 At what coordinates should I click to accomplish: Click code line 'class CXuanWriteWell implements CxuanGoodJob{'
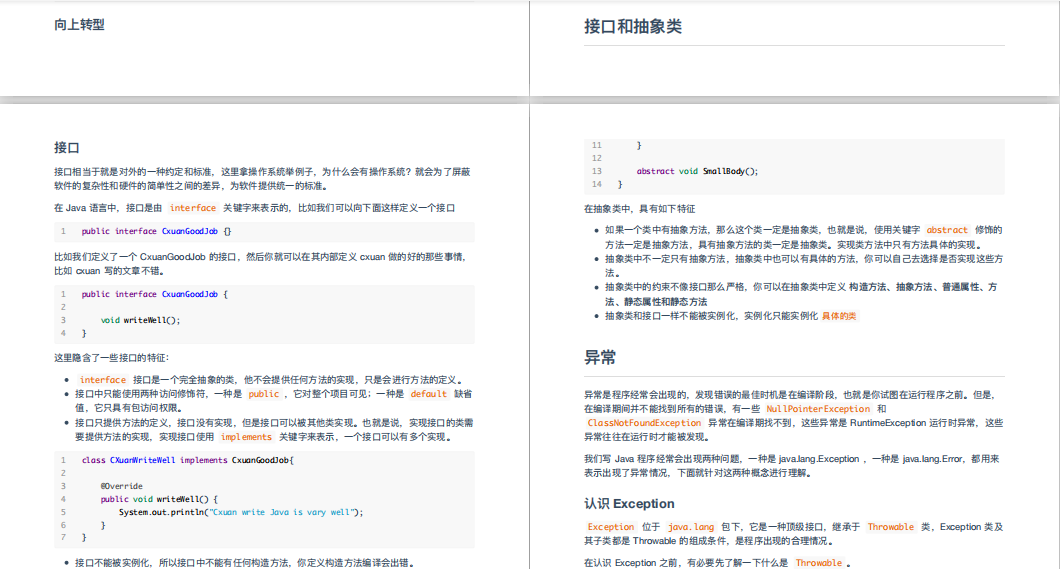pyautogui.click(x=188, y=460)
